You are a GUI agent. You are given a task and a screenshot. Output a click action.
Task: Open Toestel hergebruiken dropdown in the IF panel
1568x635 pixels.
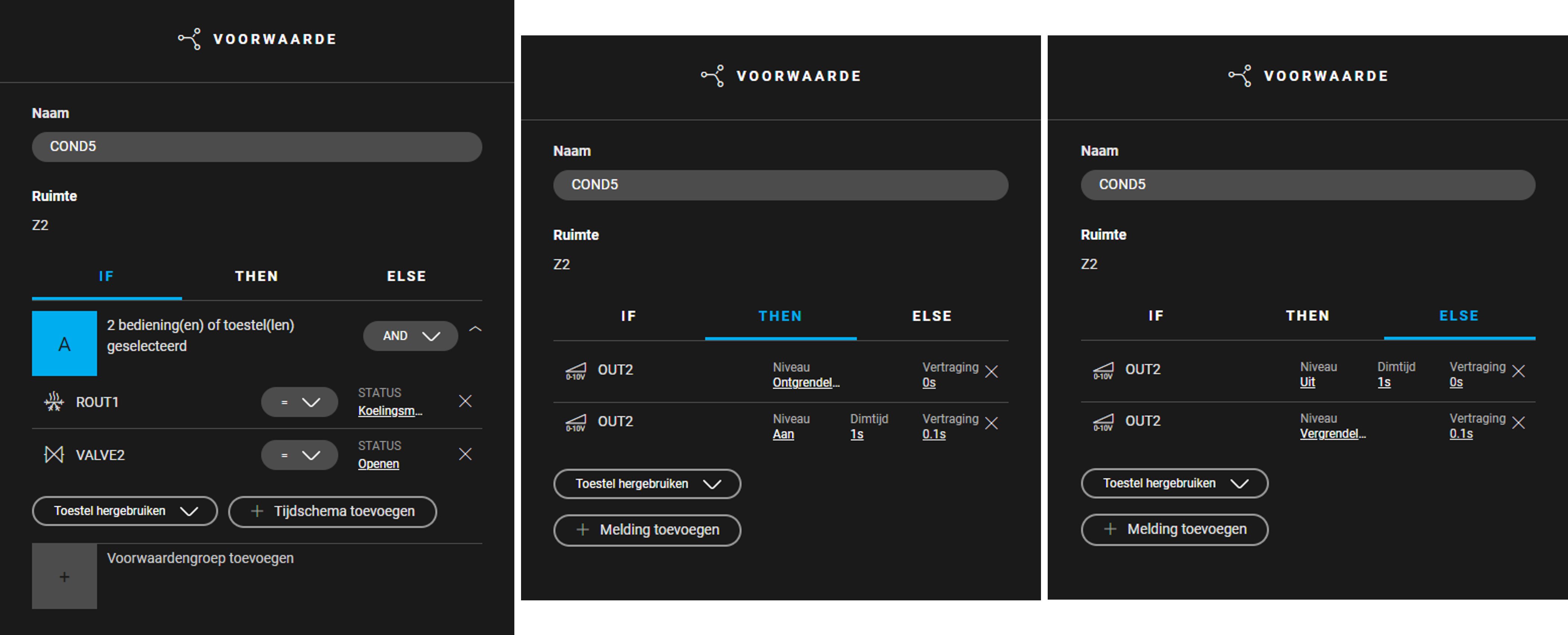125,511
